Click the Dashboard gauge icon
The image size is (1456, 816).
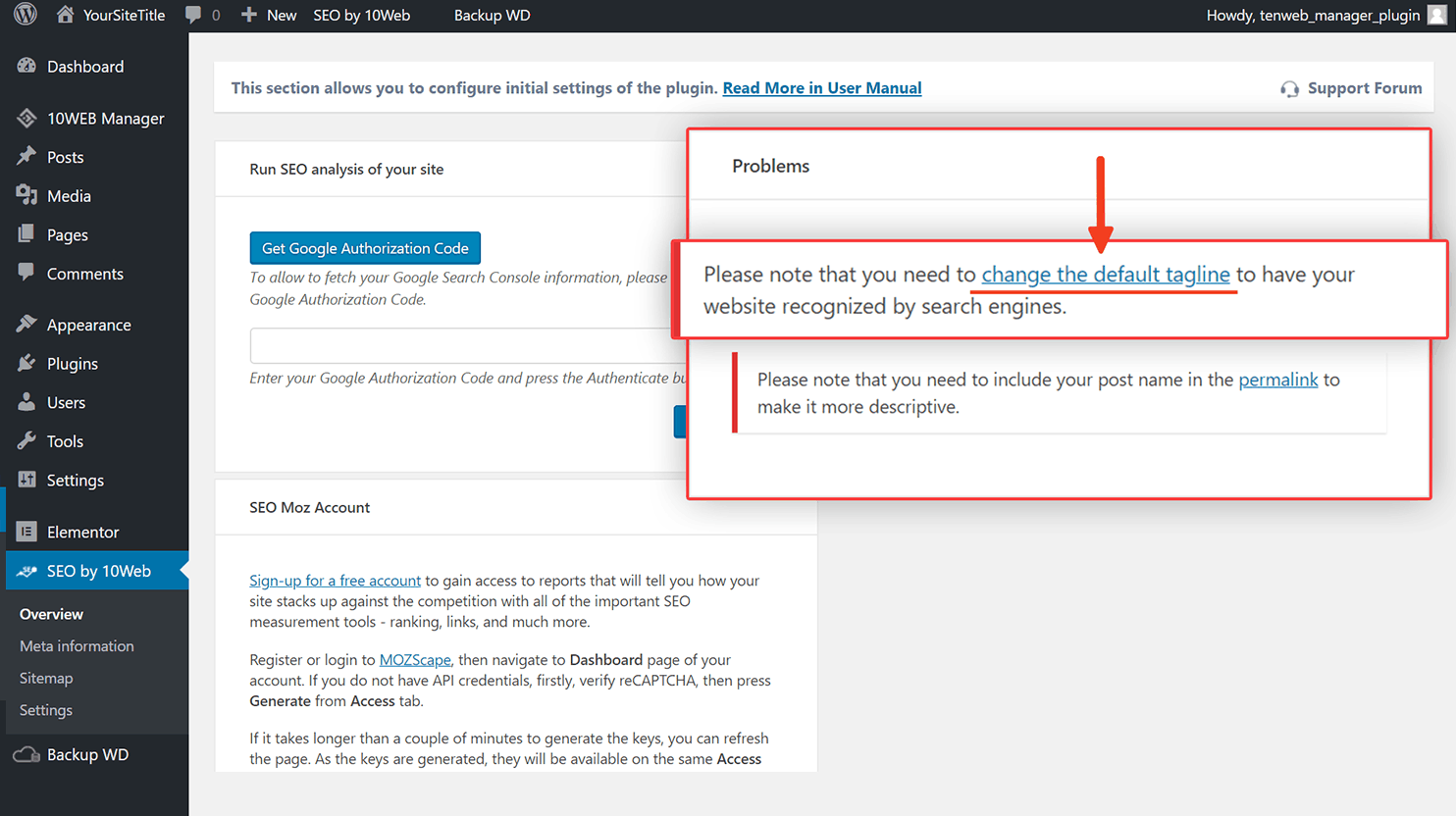point(26,66)
